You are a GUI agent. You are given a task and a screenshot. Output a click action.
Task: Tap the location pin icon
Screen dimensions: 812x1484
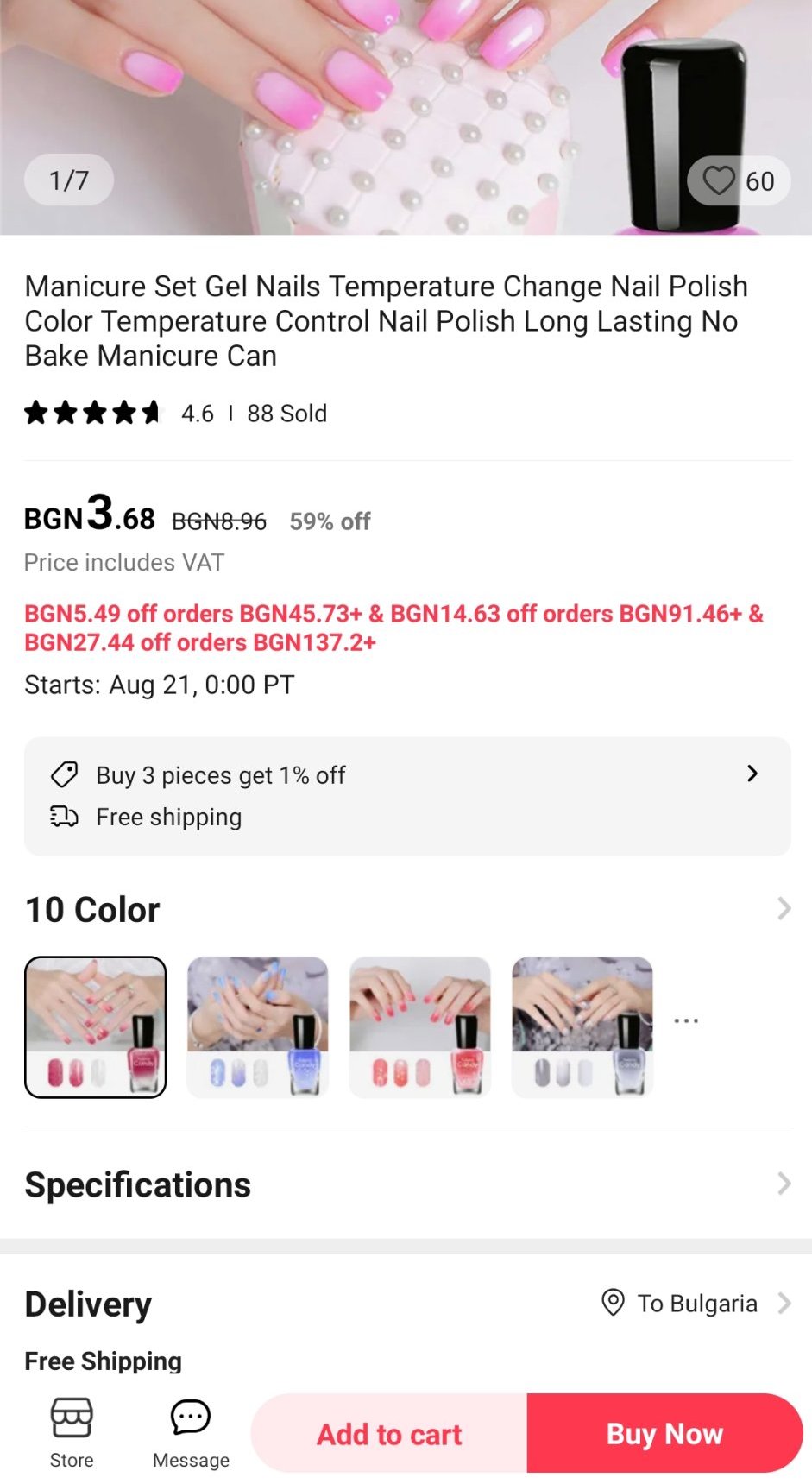pyautogui.click(x=613, y=1303)
